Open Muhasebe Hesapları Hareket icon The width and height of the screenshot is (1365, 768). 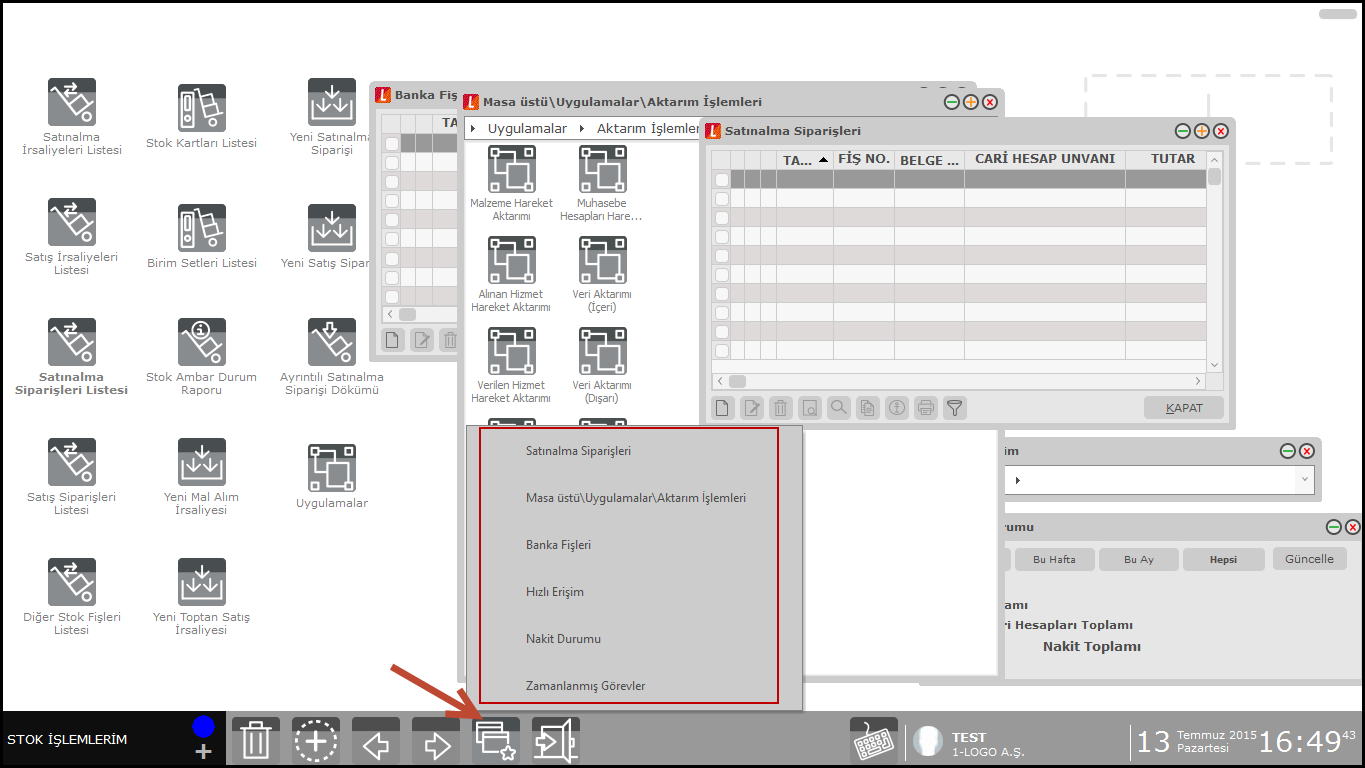pos(603,170)
